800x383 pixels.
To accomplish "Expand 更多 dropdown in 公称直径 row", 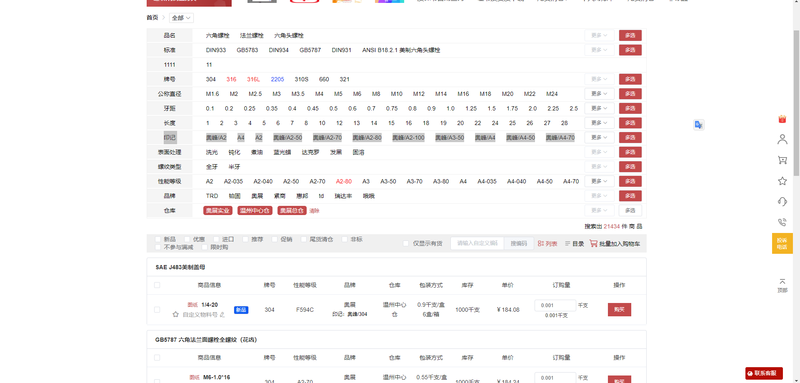I will tap(599, 94).
